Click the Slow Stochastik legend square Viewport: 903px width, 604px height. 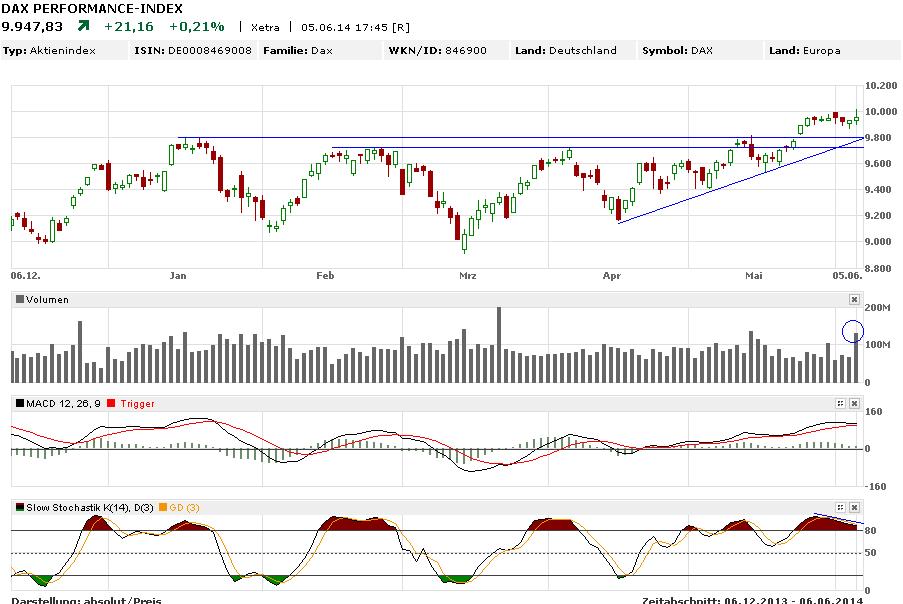click(x=20, y=507)
